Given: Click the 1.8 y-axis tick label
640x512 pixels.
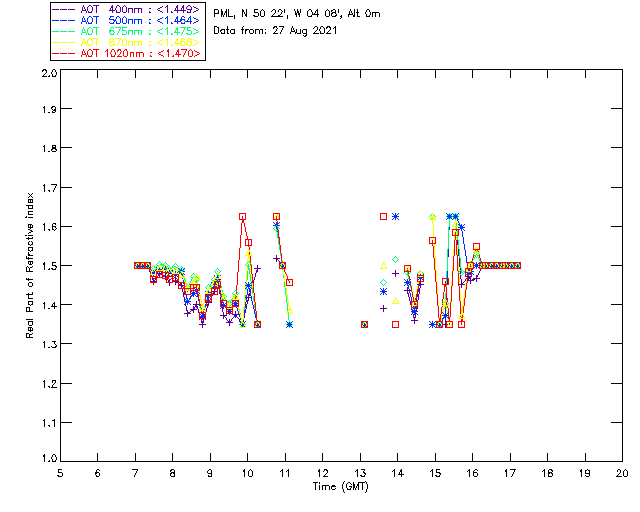Looking at the screenshot, I should [49, 148].
